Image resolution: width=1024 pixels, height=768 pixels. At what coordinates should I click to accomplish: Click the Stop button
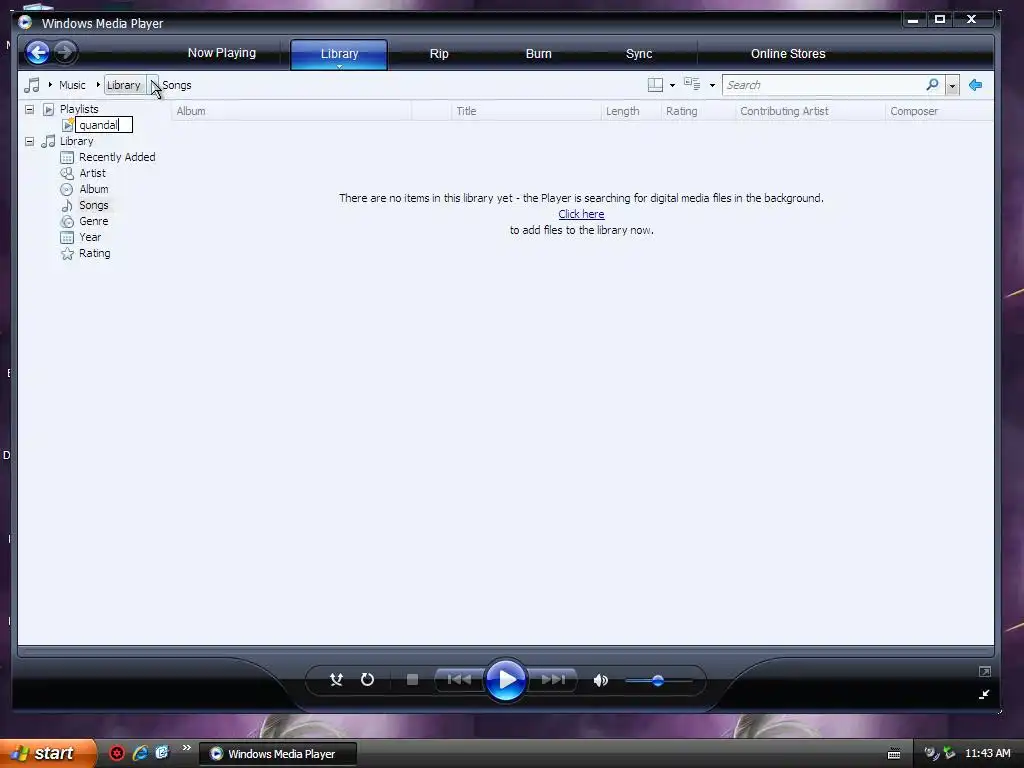(412, 680)
